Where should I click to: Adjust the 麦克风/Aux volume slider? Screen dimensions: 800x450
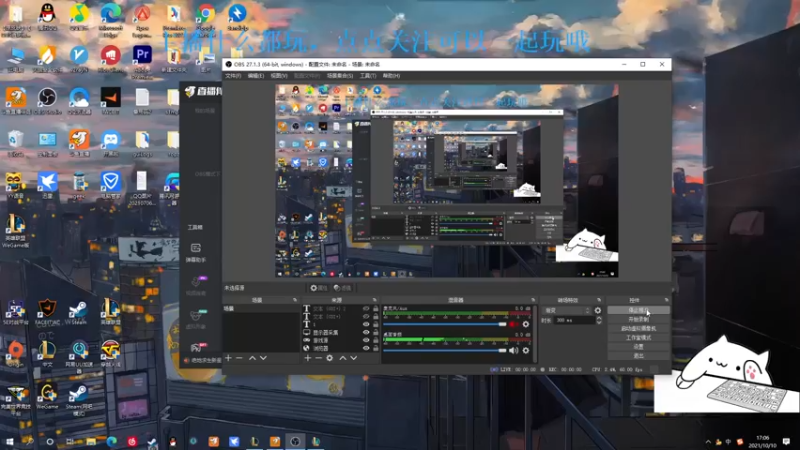point(444,324)
